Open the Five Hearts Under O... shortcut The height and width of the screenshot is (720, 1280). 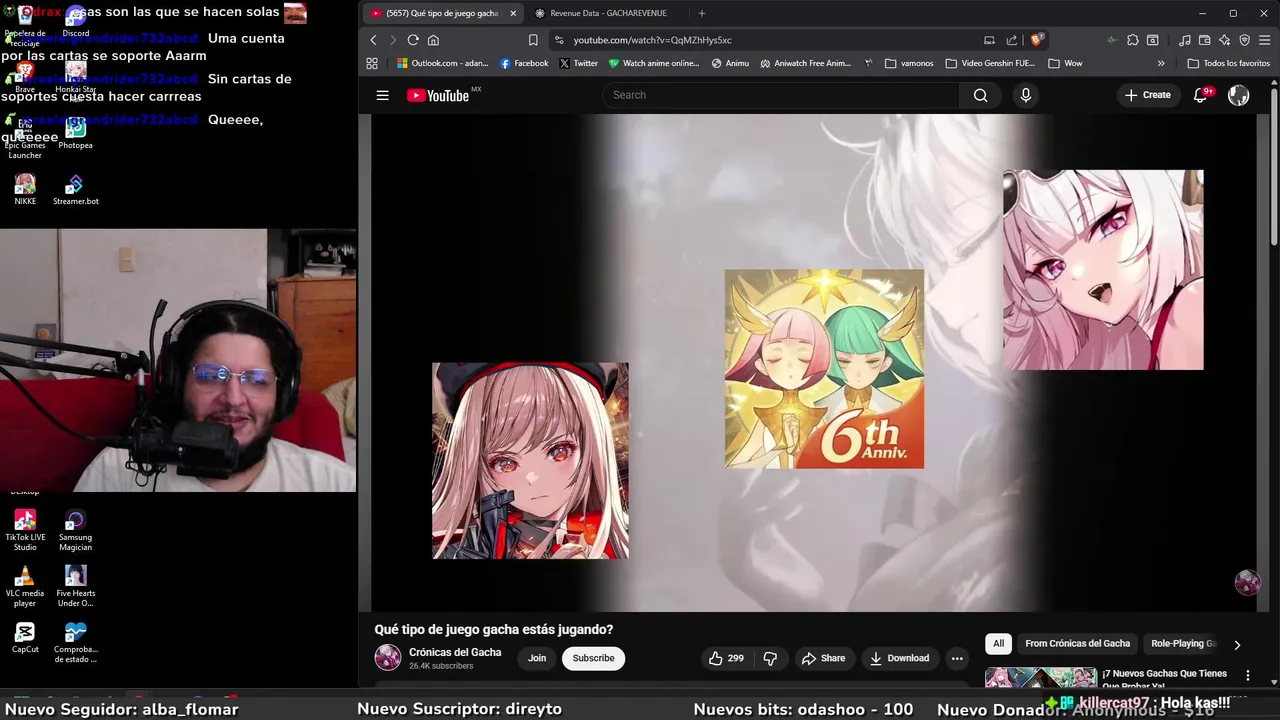75,586
